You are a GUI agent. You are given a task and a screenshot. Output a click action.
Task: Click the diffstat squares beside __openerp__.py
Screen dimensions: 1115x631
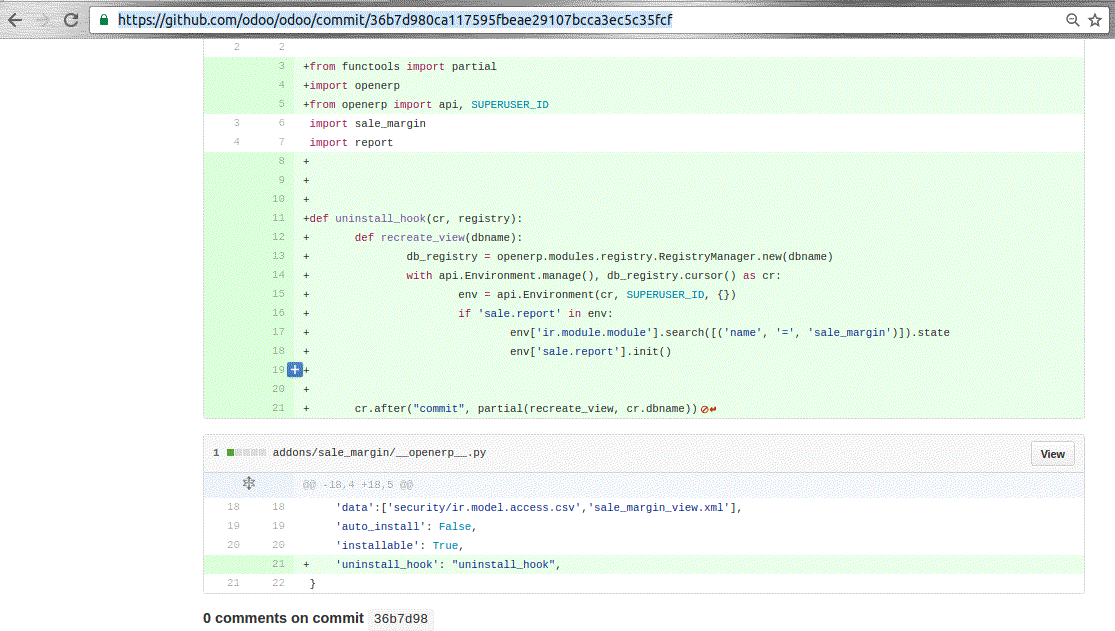(x=245, y=453)
